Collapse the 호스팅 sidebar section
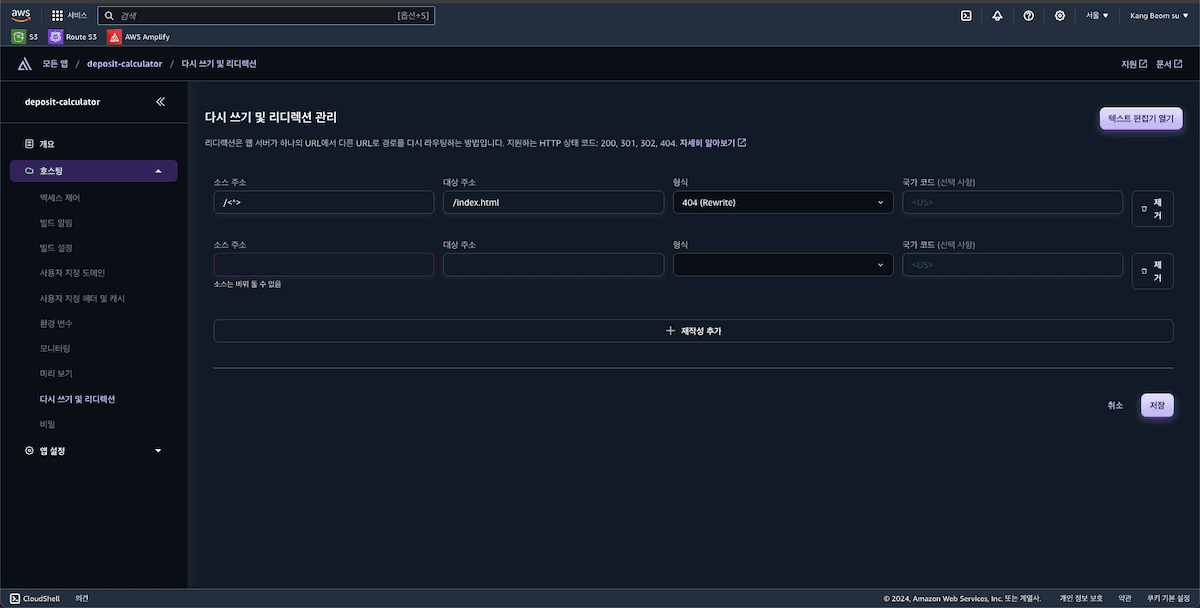This screenshot has width=1200, height=608. pyautogui.click(x=93, y=171)
